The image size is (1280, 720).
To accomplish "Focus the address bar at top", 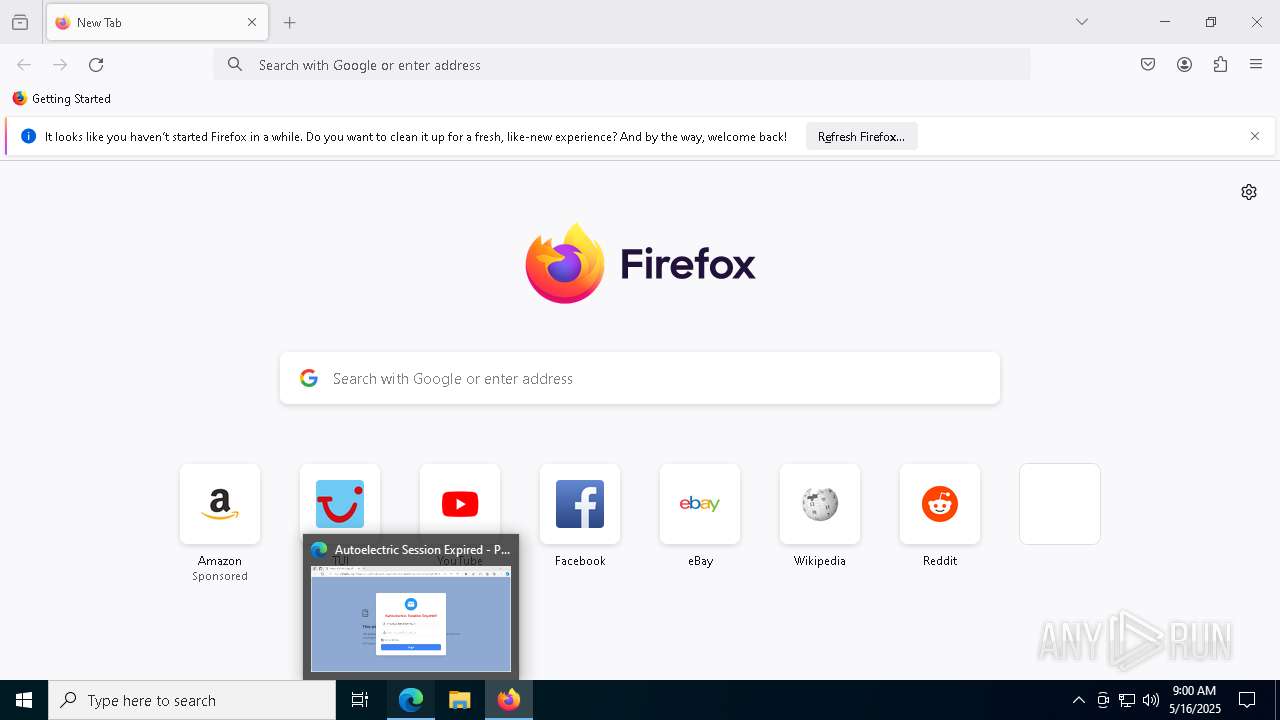I will (622, 65).
